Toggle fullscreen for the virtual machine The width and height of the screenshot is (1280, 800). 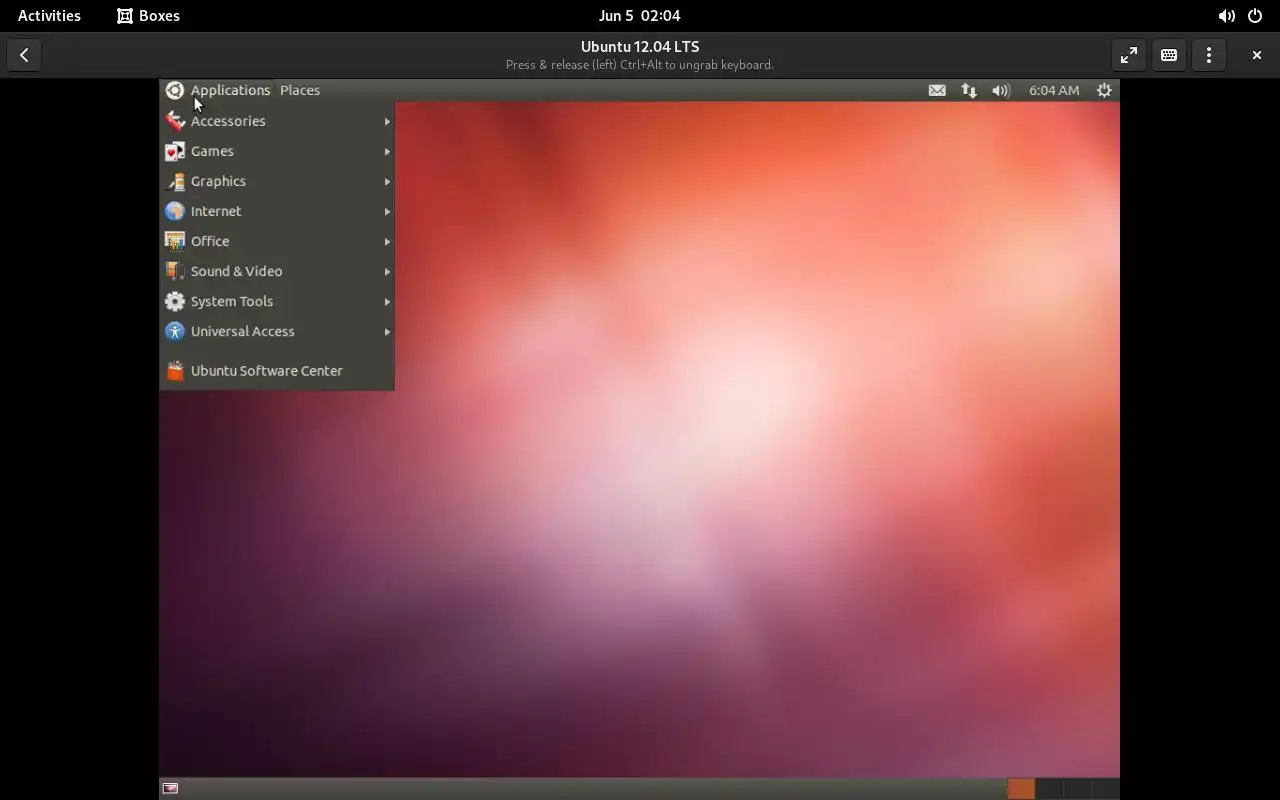point(1129,55)
